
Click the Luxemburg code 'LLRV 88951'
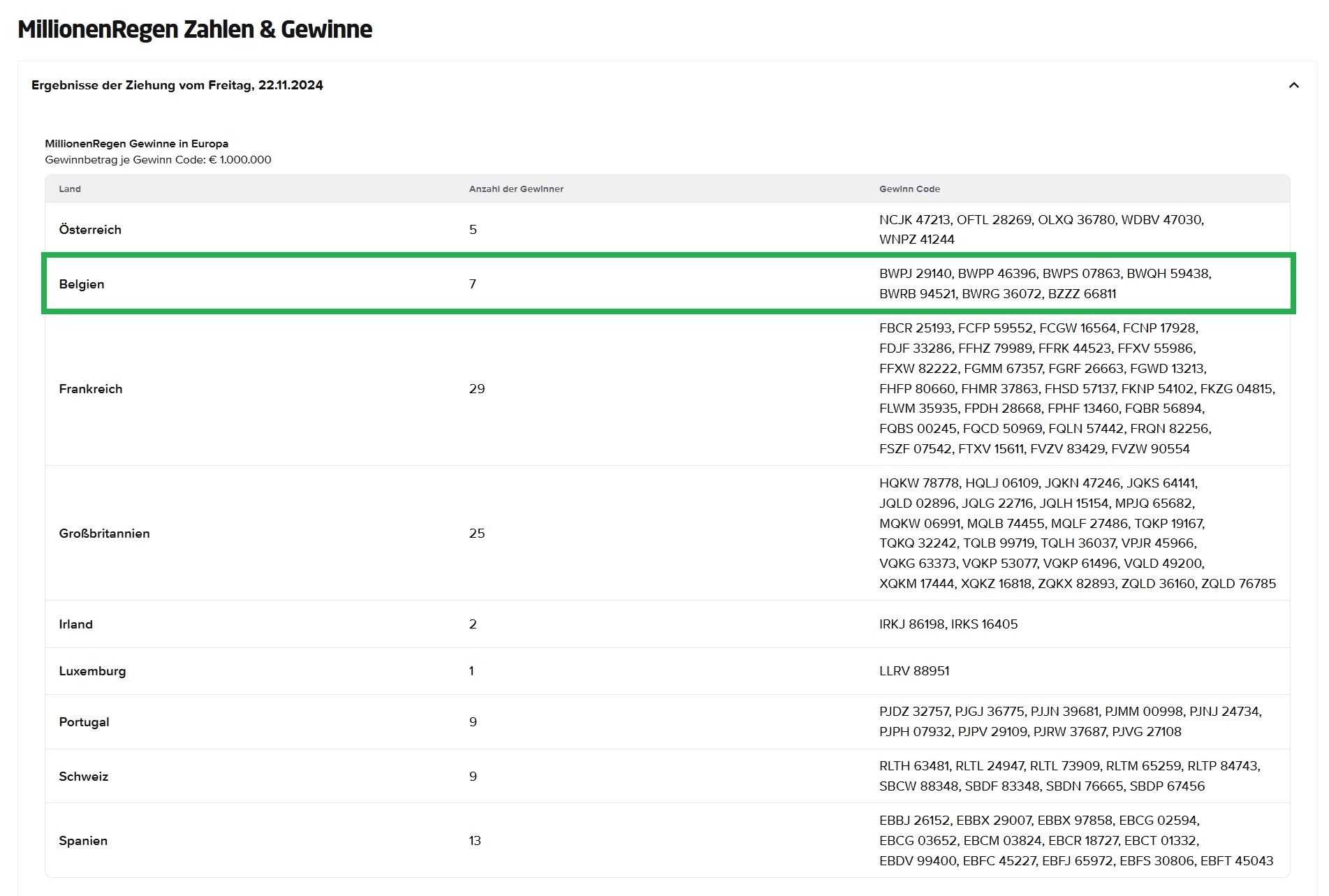[x=914, y=671]
